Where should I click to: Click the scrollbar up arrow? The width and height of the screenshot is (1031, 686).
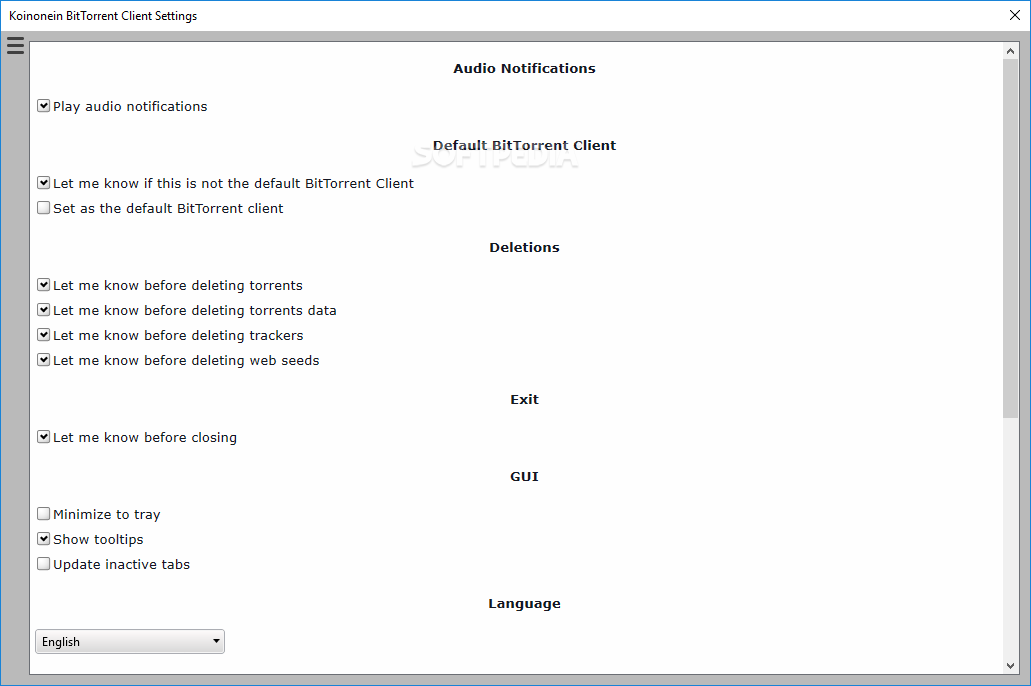1010,51
